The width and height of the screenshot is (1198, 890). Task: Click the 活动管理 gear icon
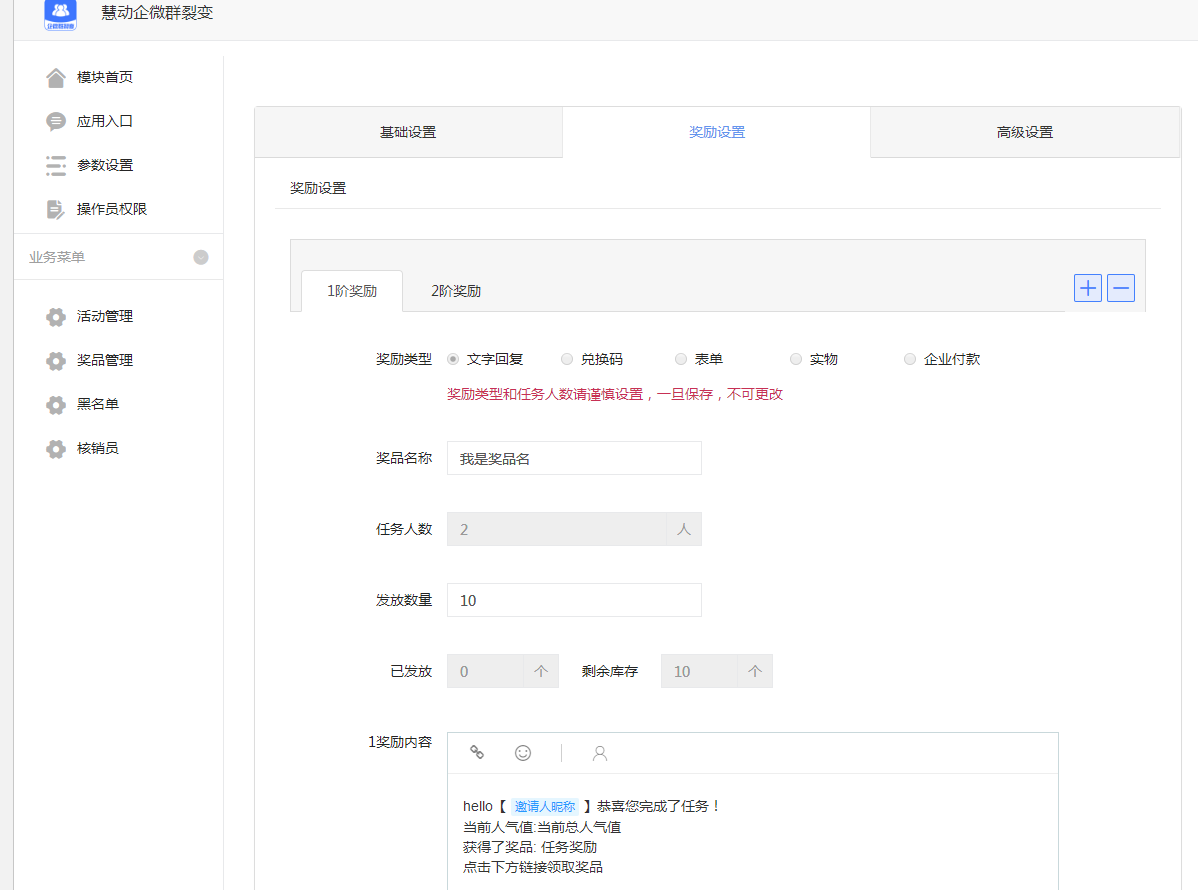click(x=57, y=316)
